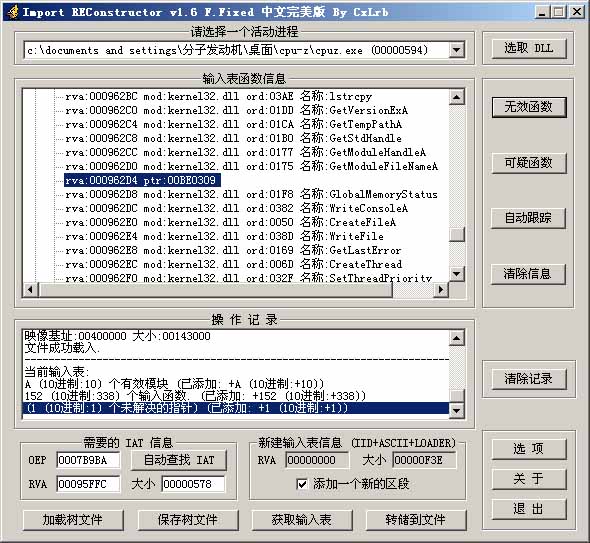The width and height of the screenshot is (590, 543).
Task: Click the log line about 有效模块
Action: 174,384
